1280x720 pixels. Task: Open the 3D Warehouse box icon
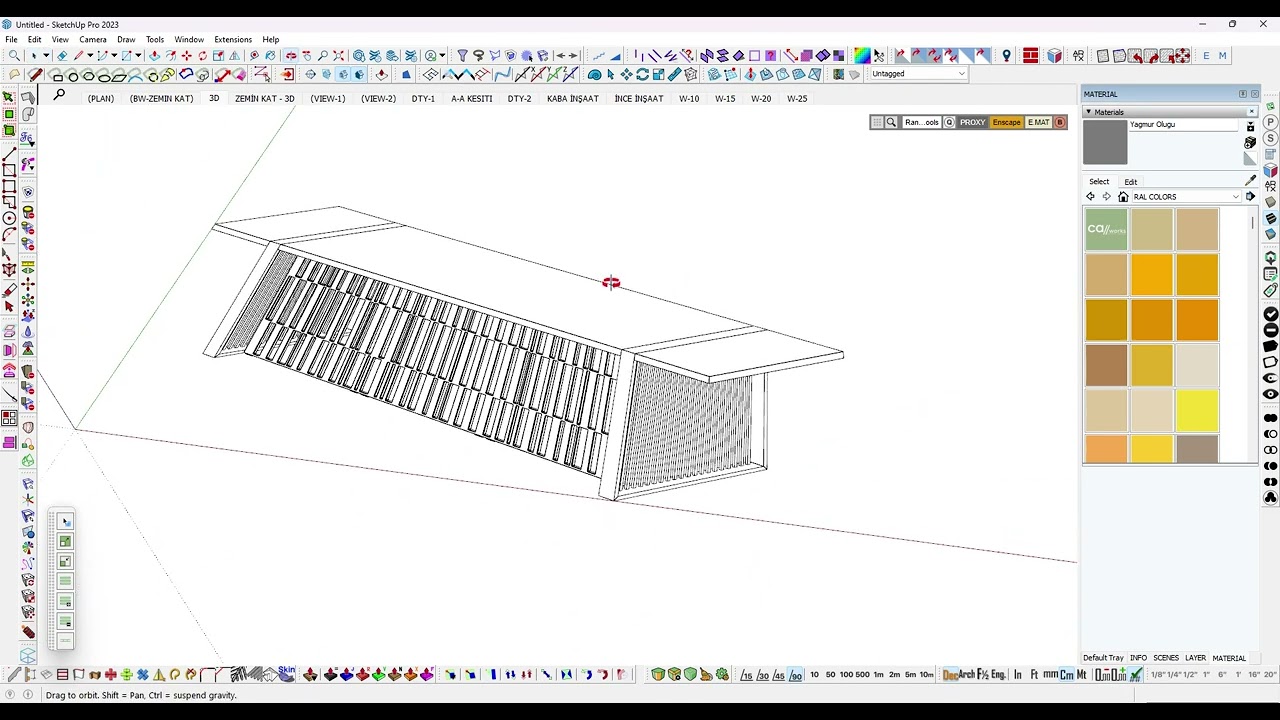pos(1054,55)
